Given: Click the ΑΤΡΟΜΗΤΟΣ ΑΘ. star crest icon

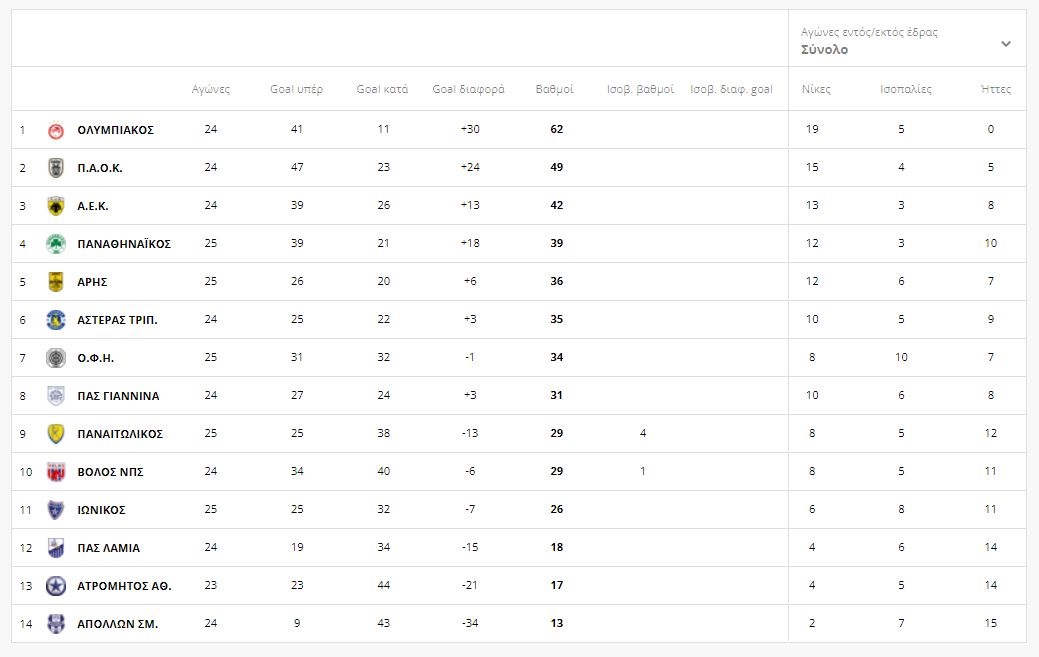Looking at the screenshot, I should coord(56,586).
